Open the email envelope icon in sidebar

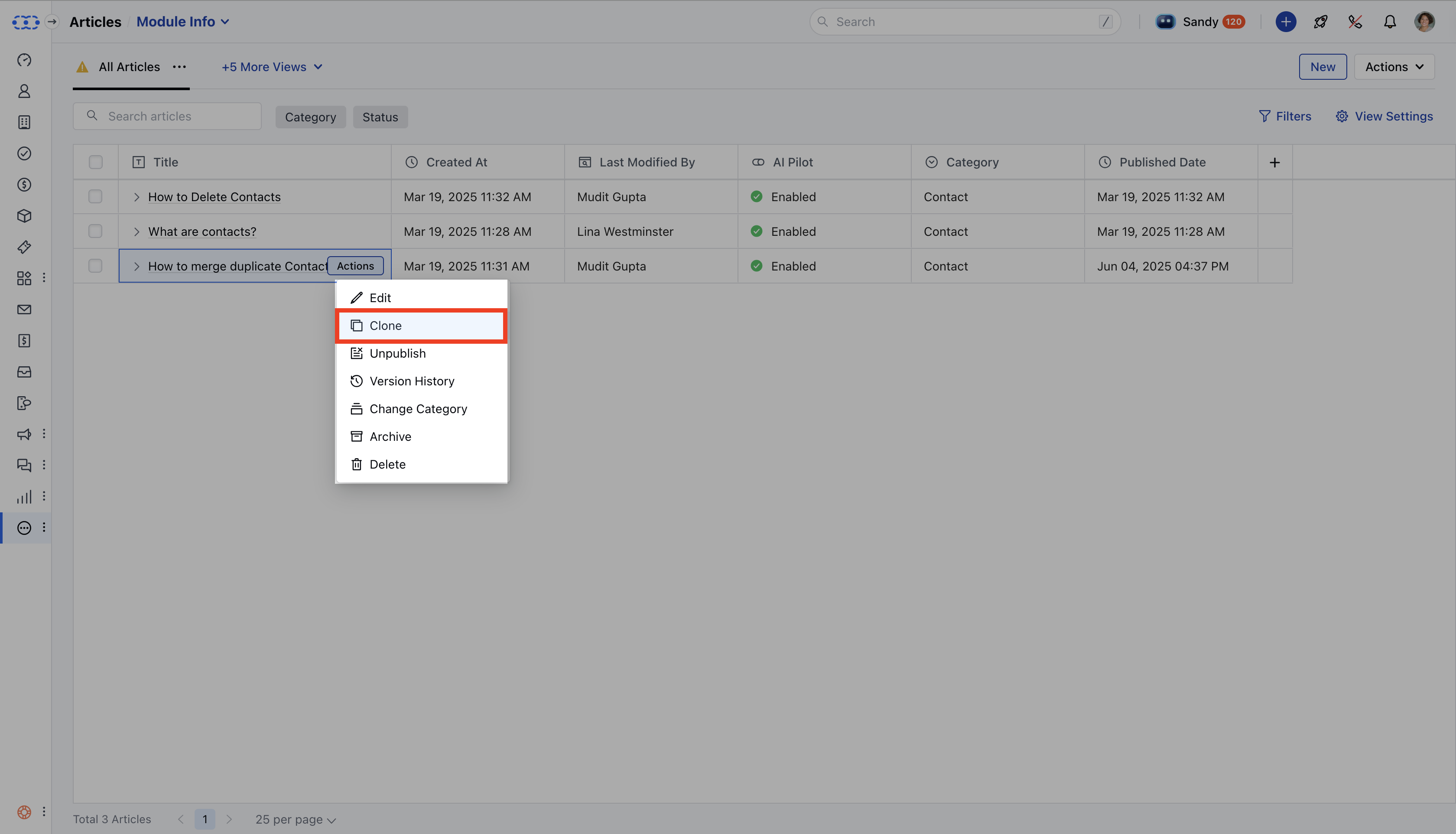(x=24, y=309)
